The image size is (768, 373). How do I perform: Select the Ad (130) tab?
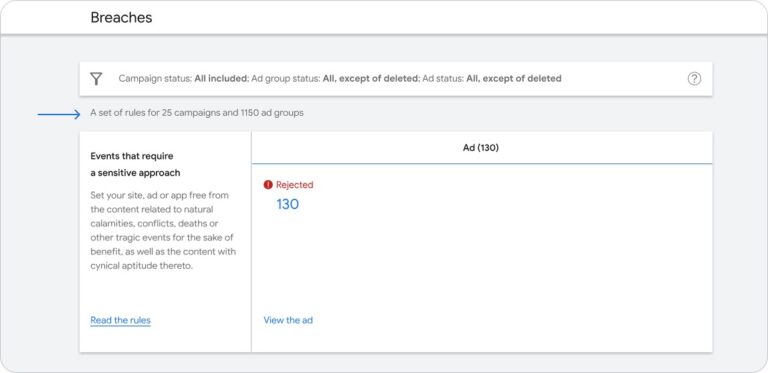(x=481, y=147)
